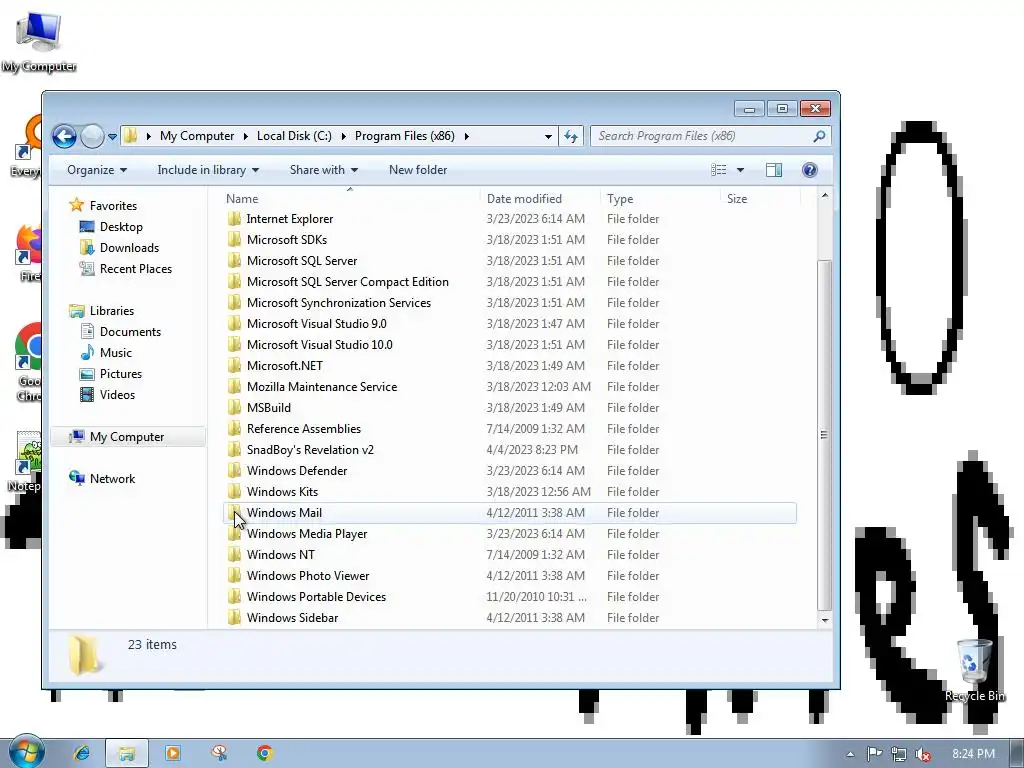Change view using the views icon
This screenshot has width=1024, height=768.
(718, 170)
